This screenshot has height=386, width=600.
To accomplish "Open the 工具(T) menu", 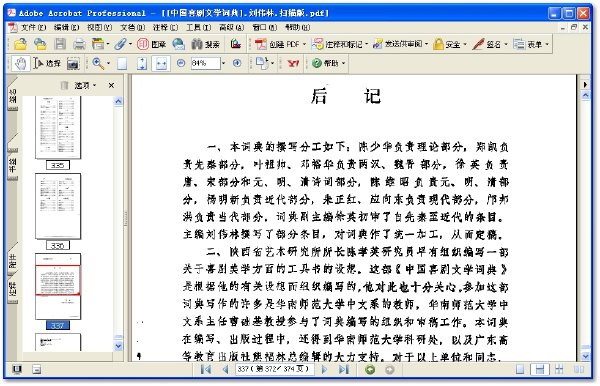I will (x=199, y=27).
